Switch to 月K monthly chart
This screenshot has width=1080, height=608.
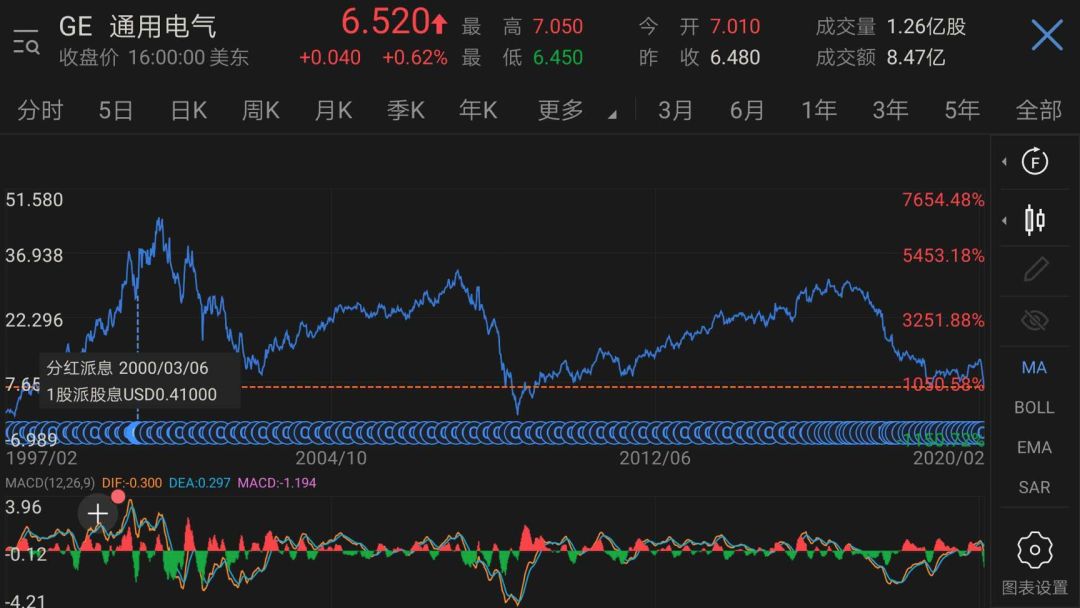pos(333,110)
